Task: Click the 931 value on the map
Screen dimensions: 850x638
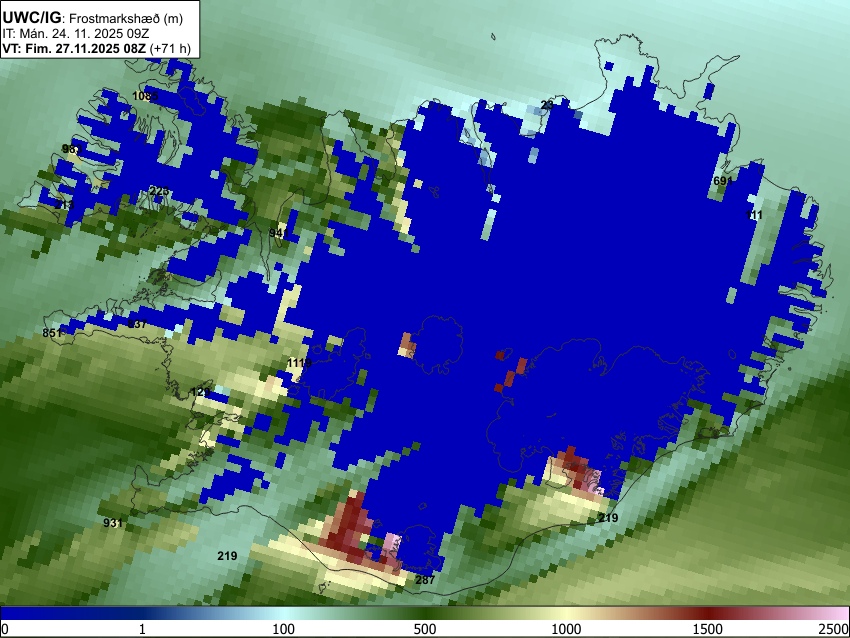Action: click(113, 523)
